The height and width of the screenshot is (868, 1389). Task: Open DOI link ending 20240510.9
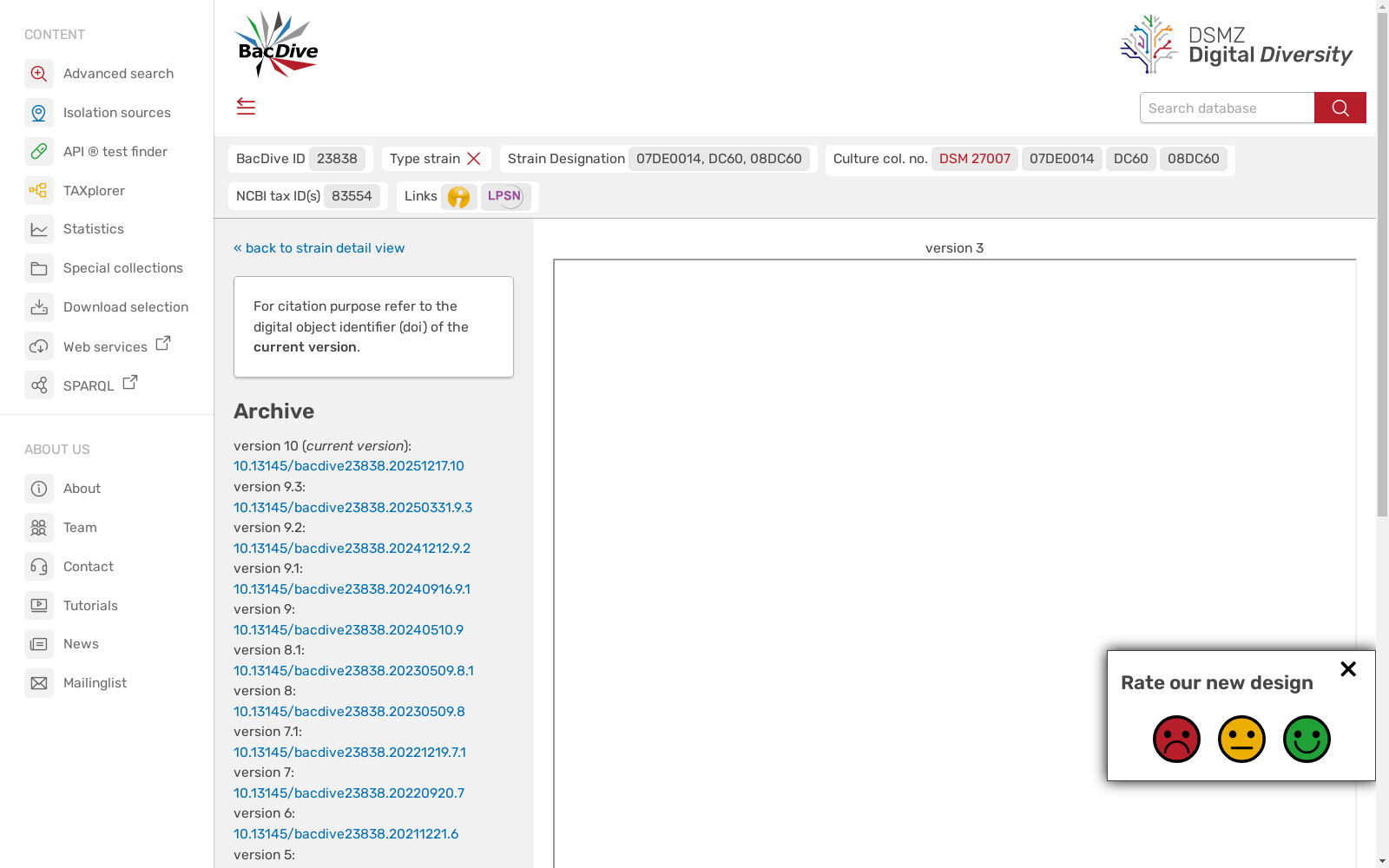coord(348,630)
